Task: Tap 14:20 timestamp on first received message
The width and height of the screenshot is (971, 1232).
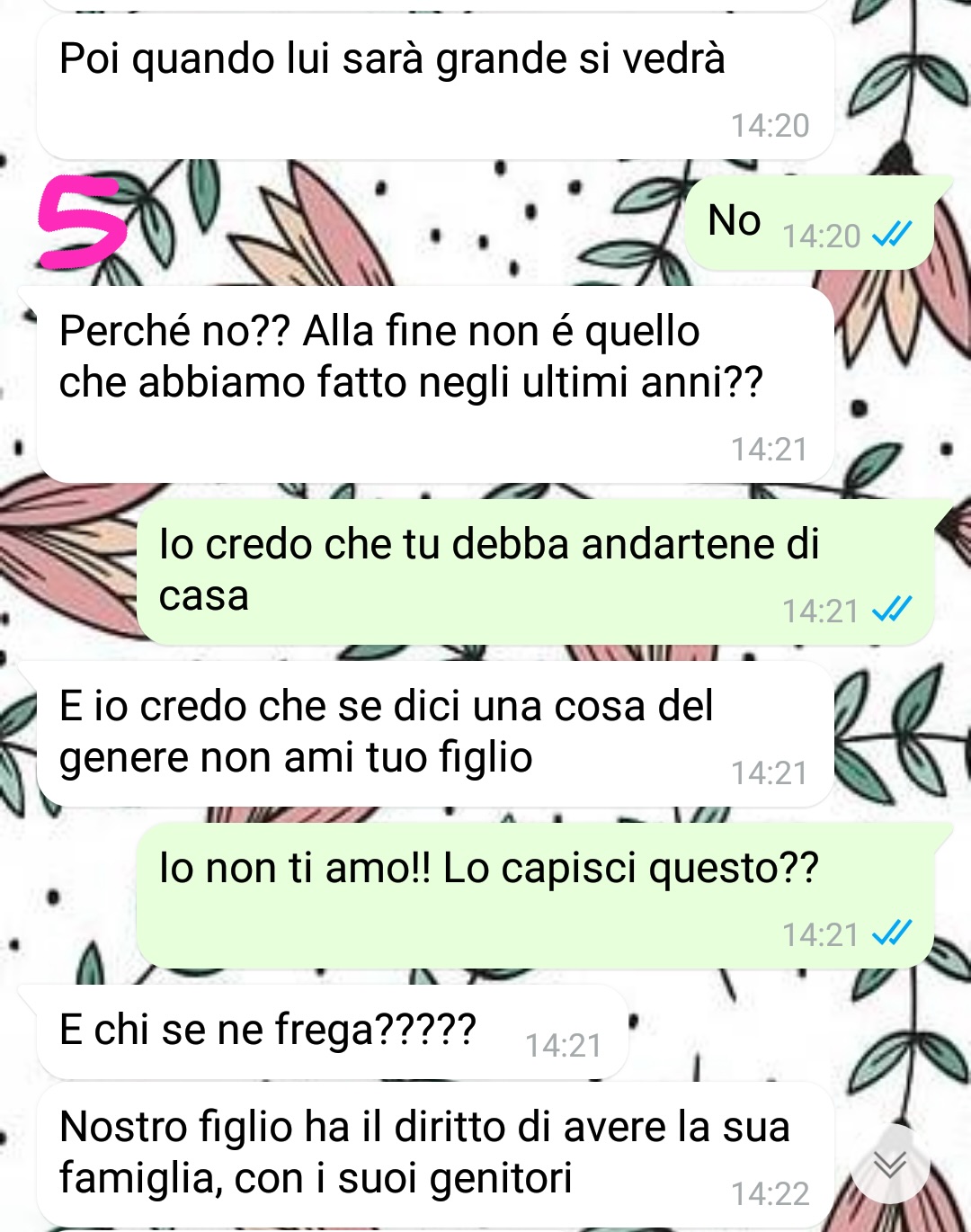Action: click(x=770, y=126)
